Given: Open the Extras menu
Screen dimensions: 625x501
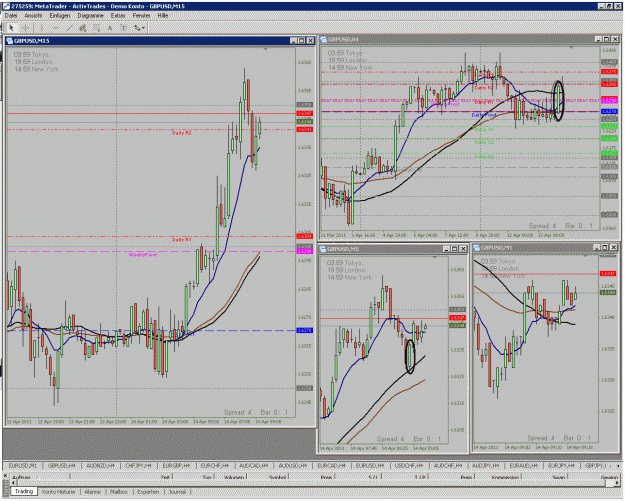Looking at the screenshot, I should click(118, 16).
